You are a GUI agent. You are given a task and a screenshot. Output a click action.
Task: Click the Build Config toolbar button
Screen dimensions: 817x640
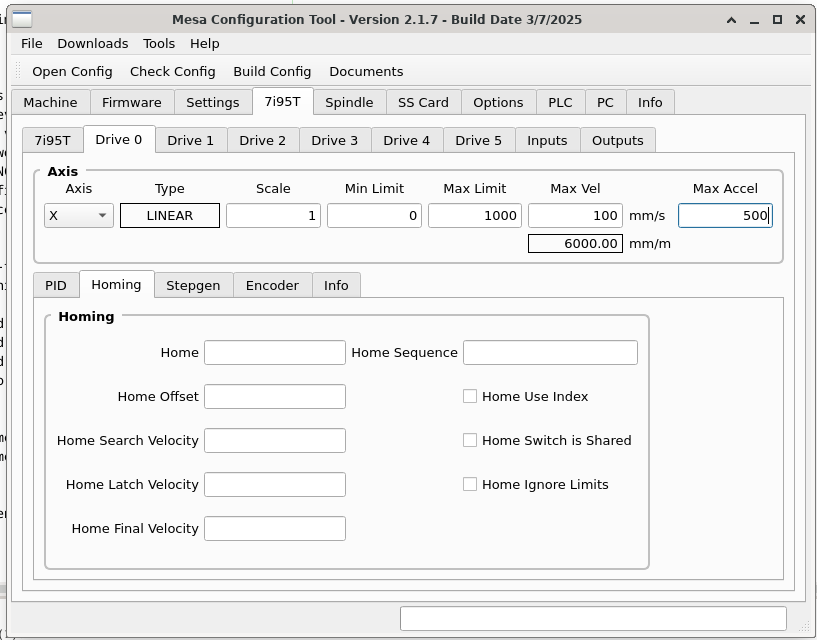click(x=272, y=71)
